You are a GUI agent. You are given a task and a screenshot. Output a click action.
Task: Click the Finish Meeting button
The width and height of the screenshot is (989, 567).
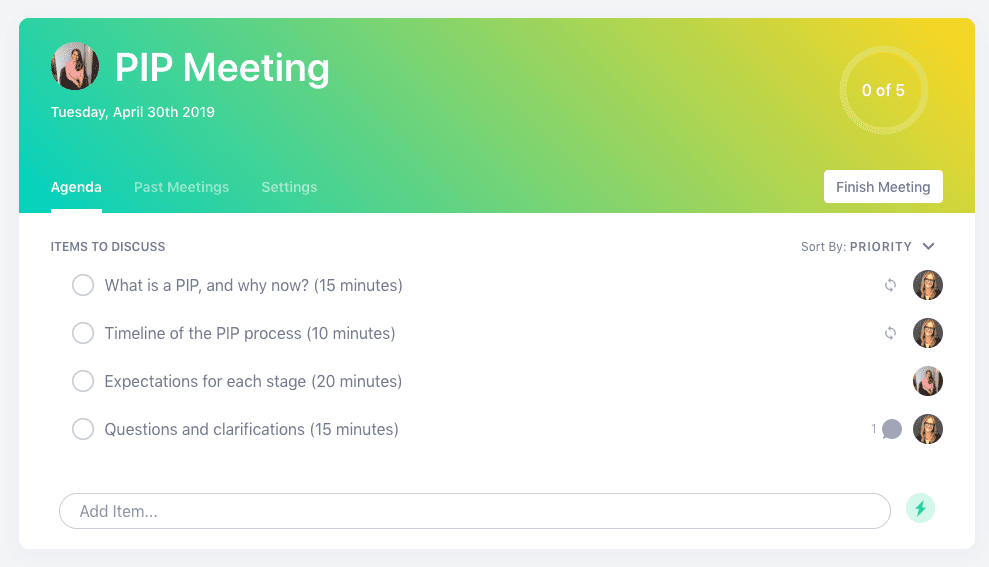[883, 187]
